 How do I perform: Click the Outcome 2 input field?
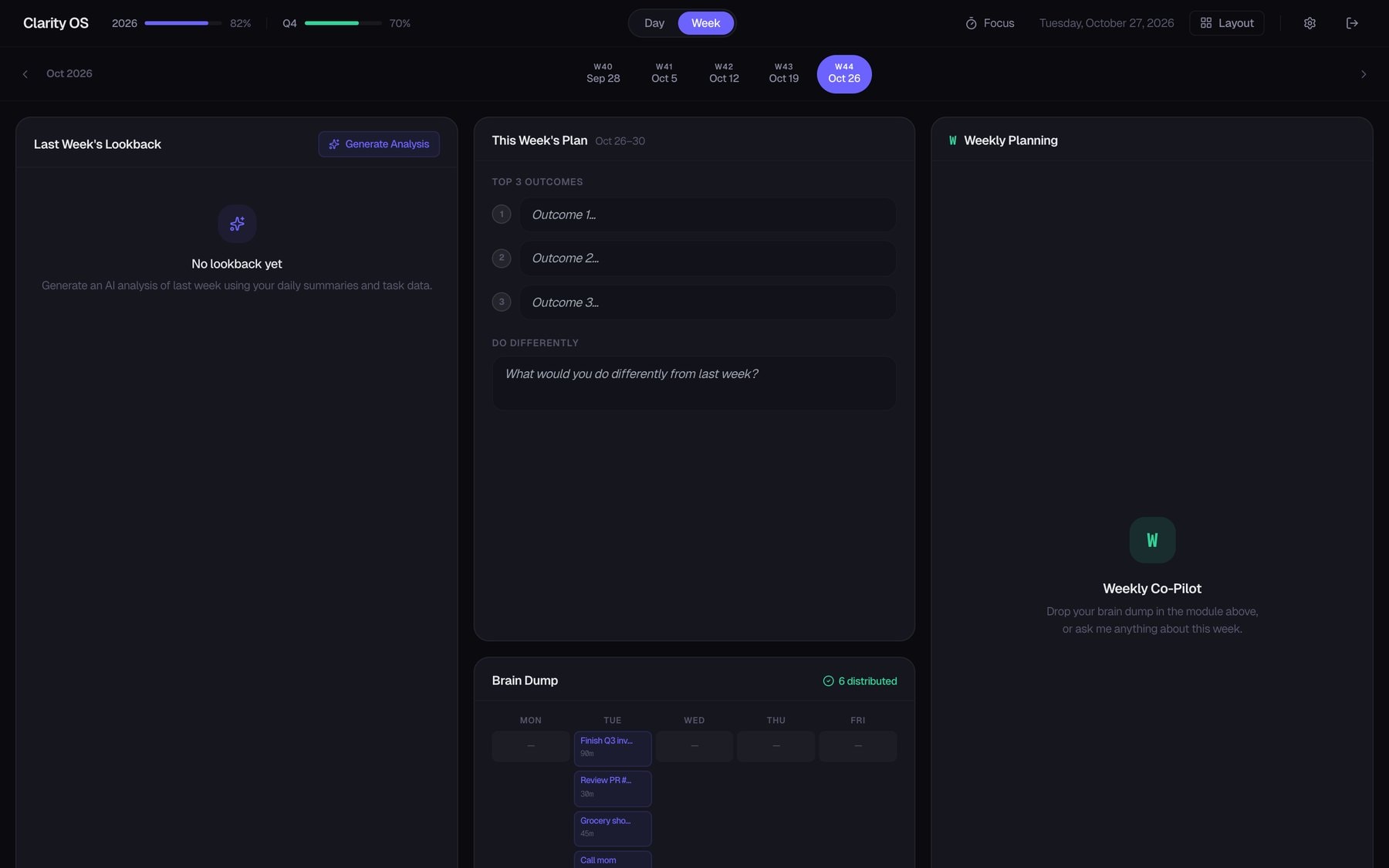(x=708, y=258)
